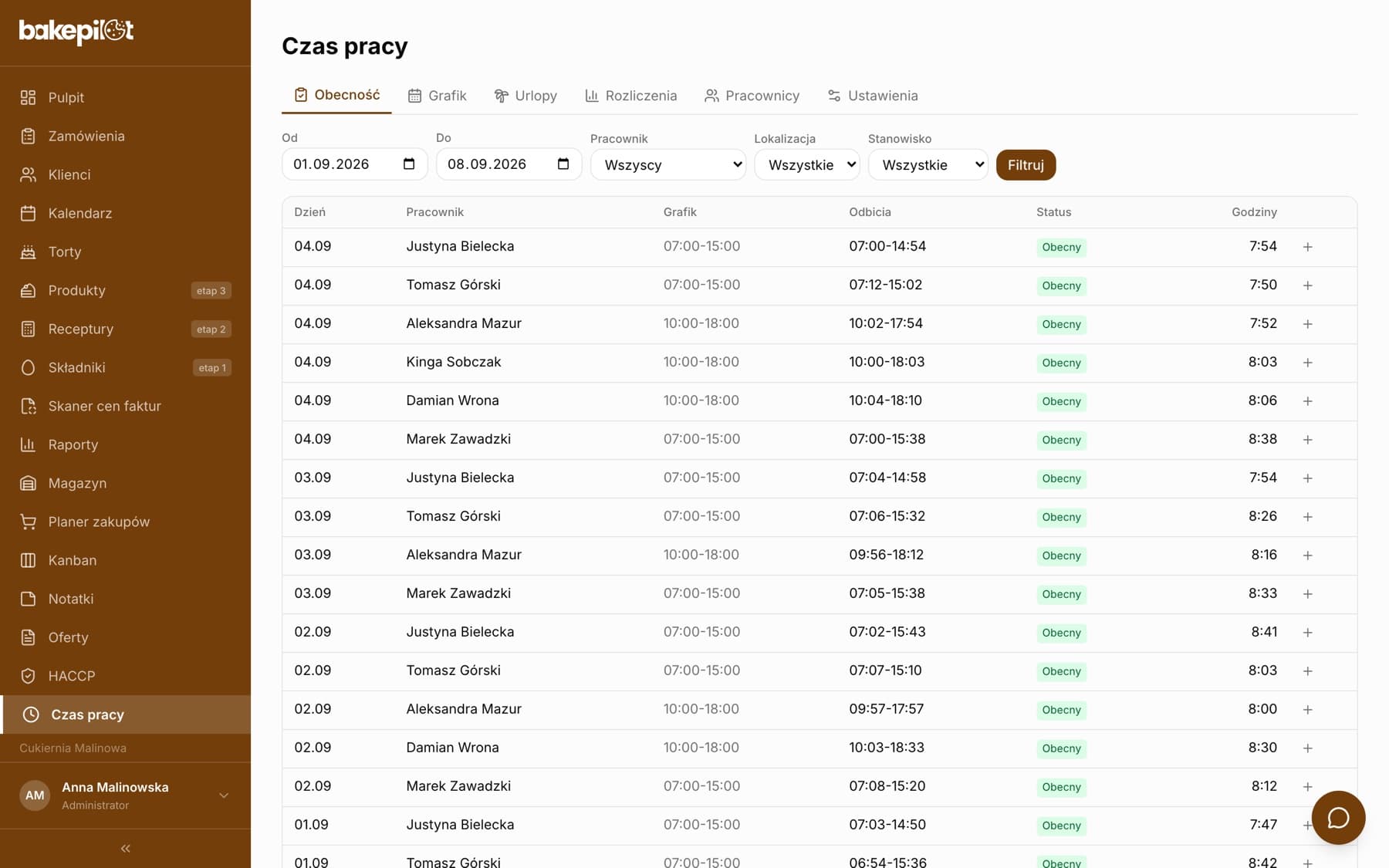Open the Torty cake icon
This screenshot has width=1389, height=868.
pos(28,252)
